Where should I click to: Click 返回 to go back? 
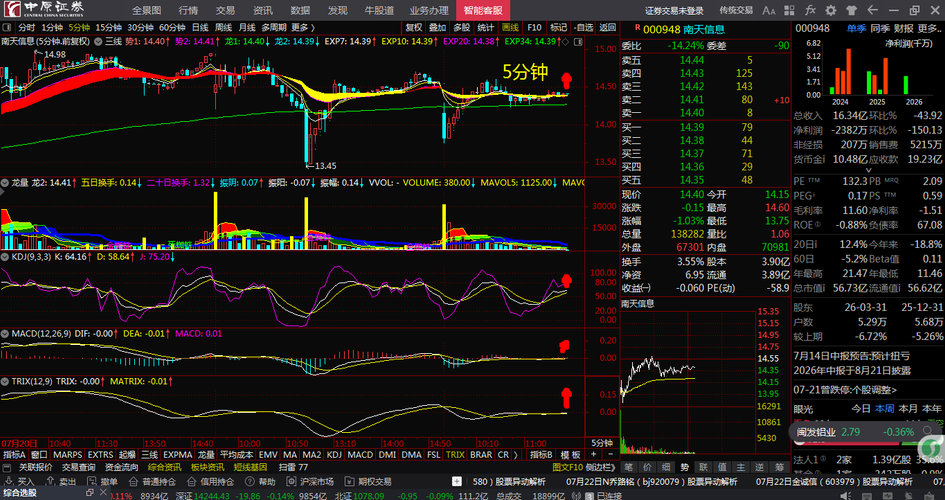tap(608, 28)
